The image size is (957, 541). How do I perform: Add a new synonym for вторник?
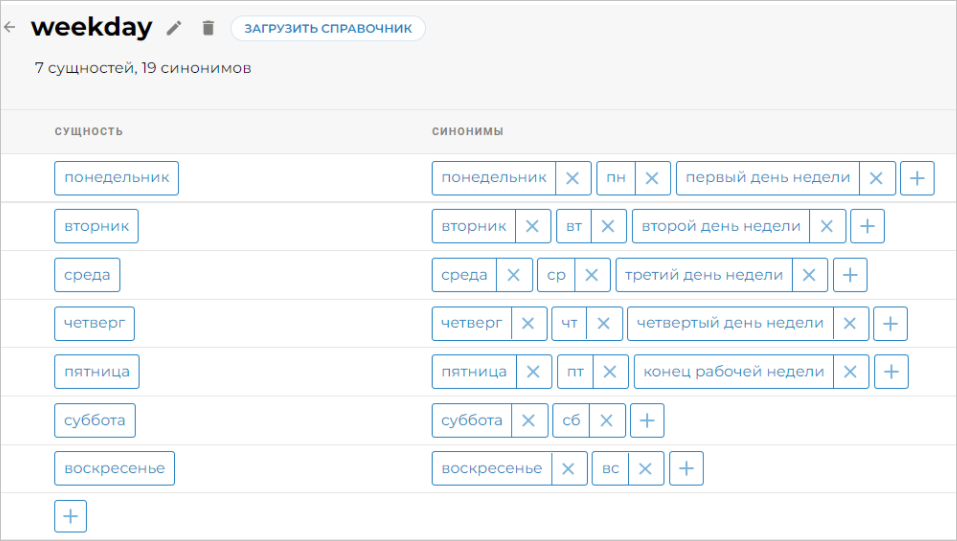[x=867, y=226]
